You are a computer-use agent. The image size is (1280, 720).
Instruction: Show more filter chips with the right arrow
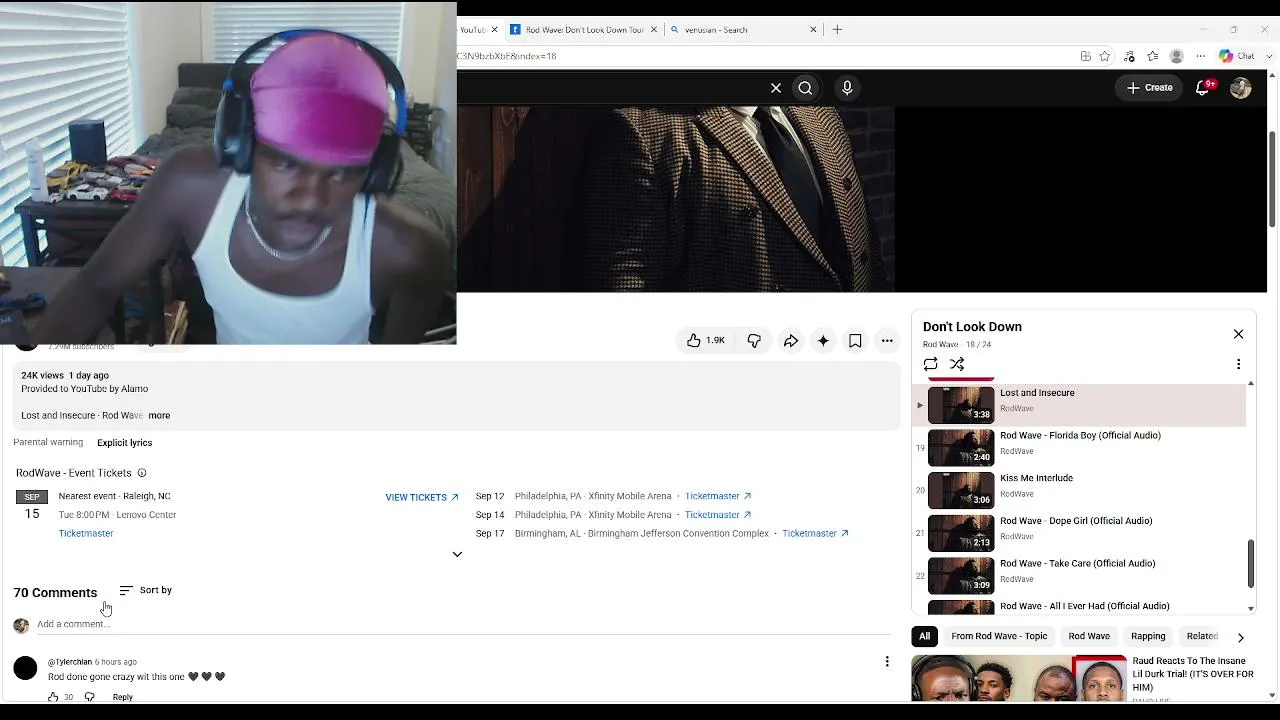(1240, 637)
